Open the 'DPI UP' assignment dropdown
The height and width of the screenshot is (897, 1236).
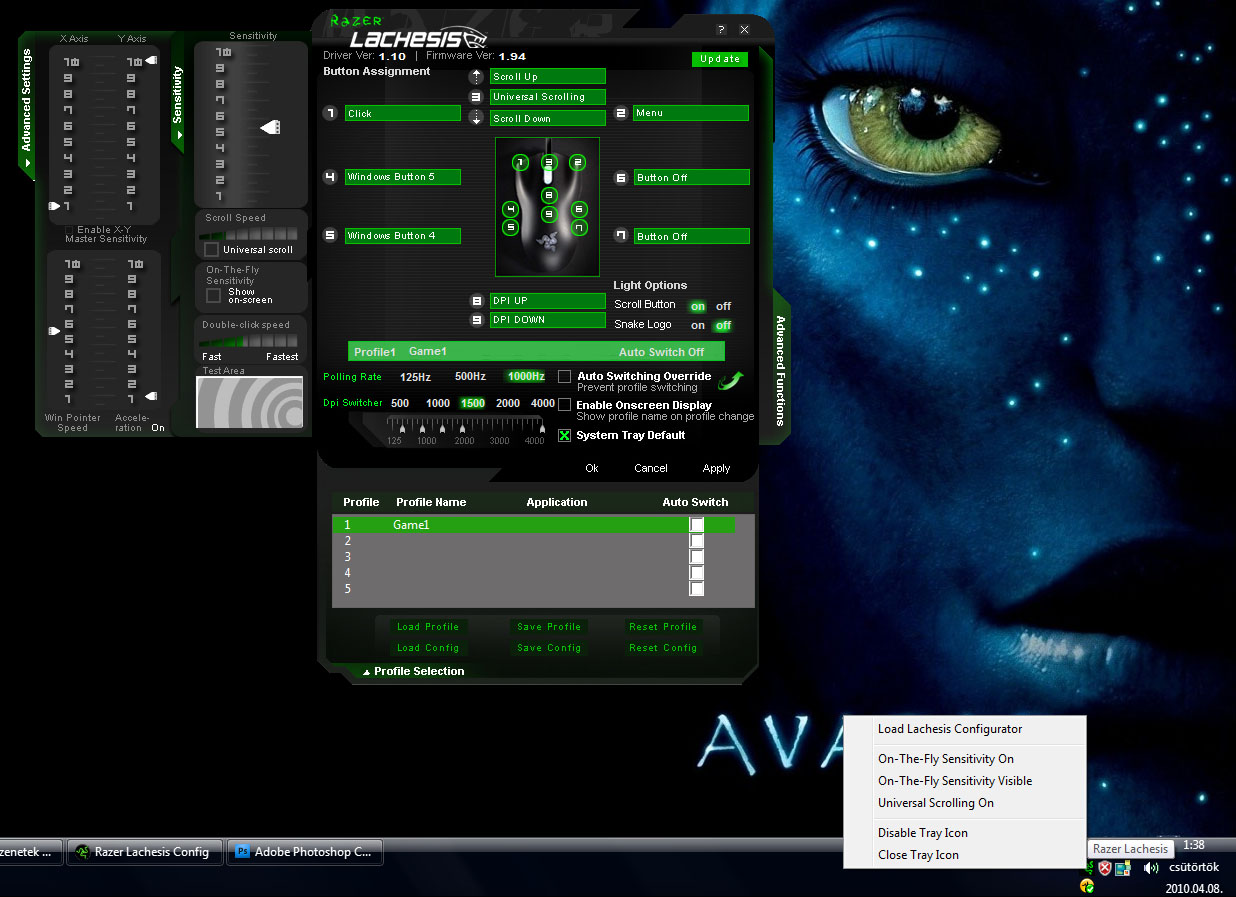point(548,300)
